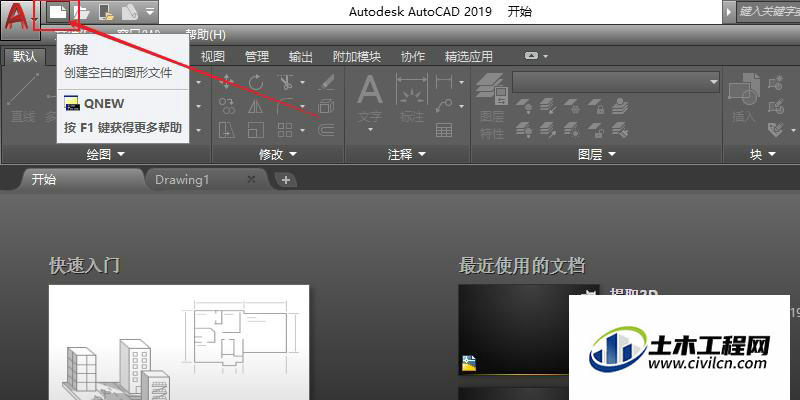Click the Thaw All Layers icon
This screenshot has height=400, width=800.
tap(572, 130)
